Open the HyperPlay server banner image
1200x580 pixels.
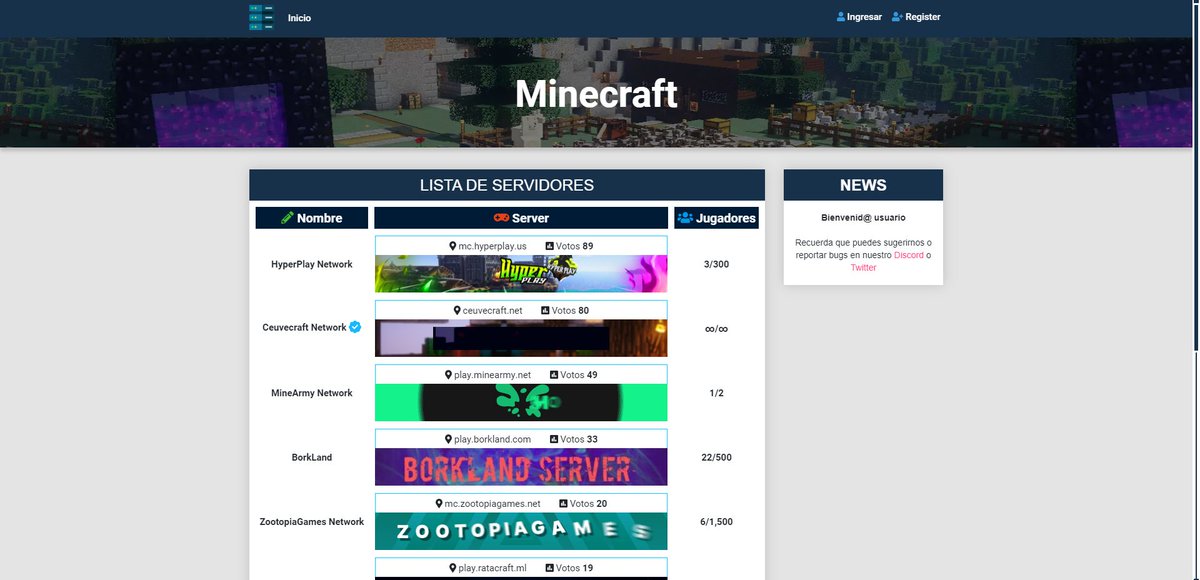pos(521,274)
